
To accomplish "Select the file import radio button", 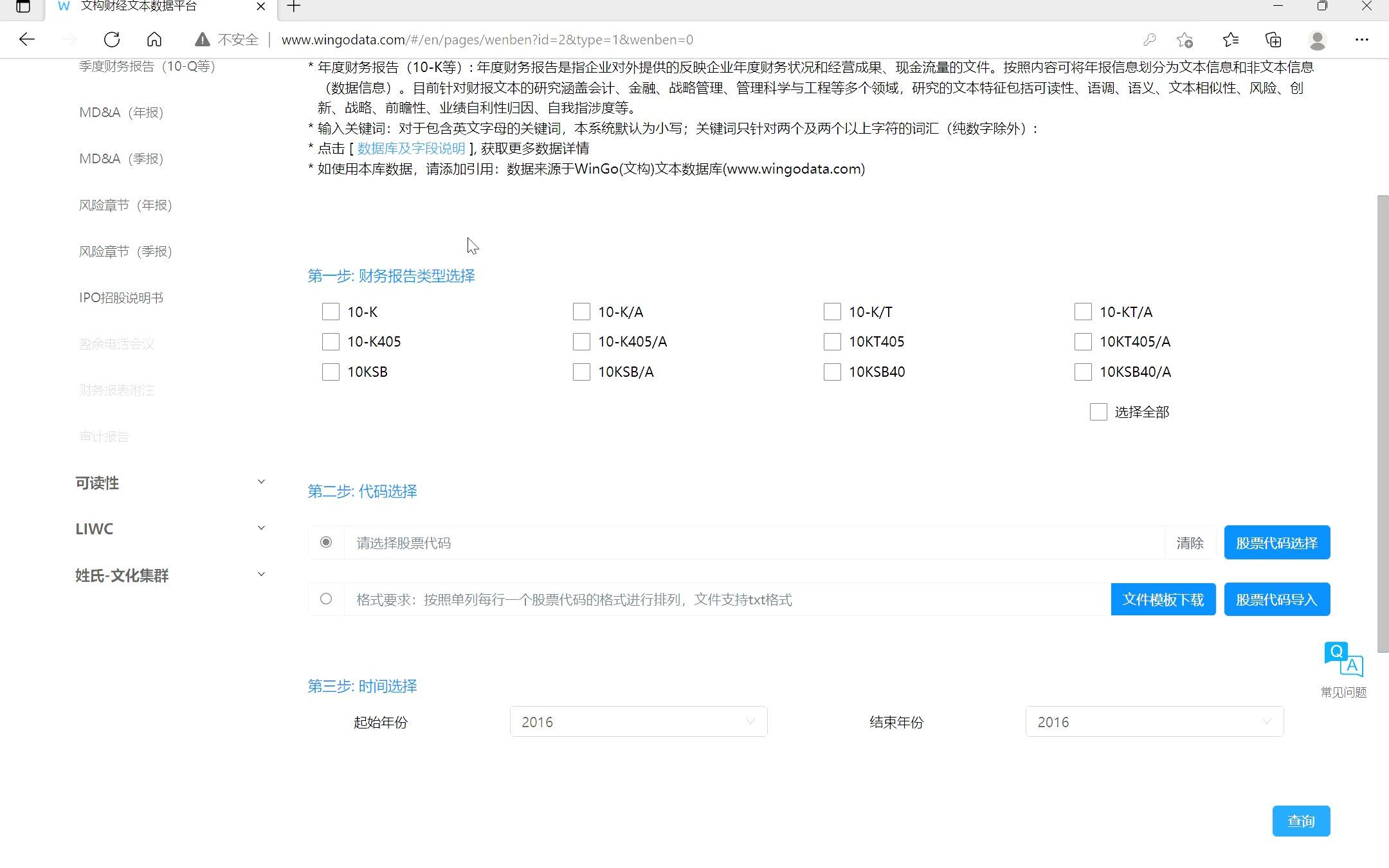I will click(x=326, y=599).
